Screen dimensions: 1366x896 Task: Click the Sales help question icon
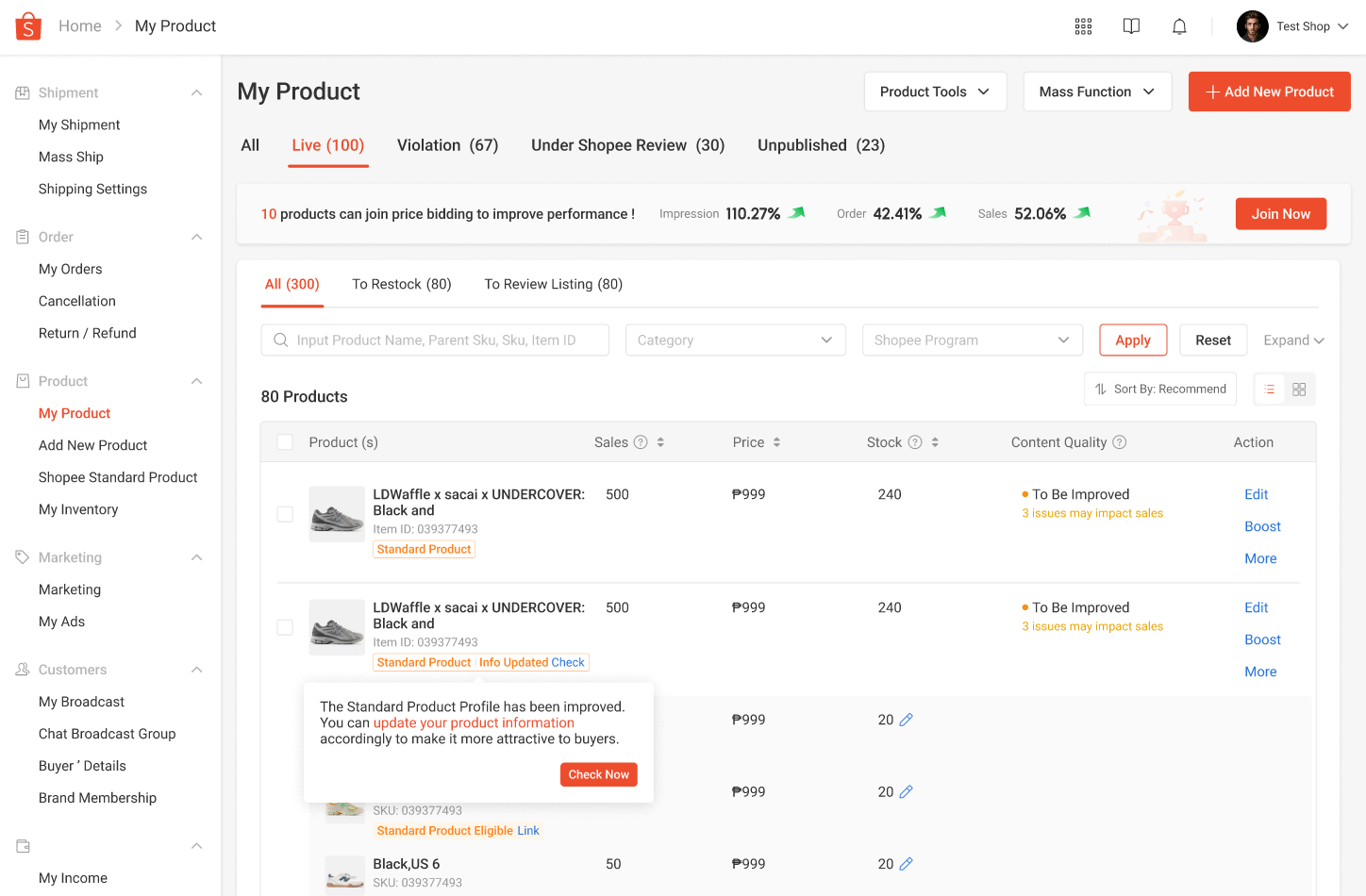tap(641, 442)
